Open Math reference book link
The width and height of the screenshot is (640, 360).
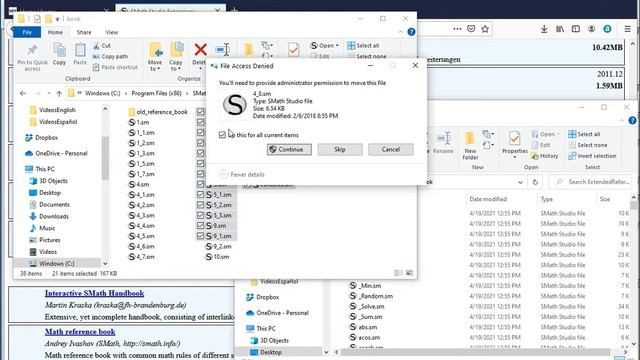(80, 332)
